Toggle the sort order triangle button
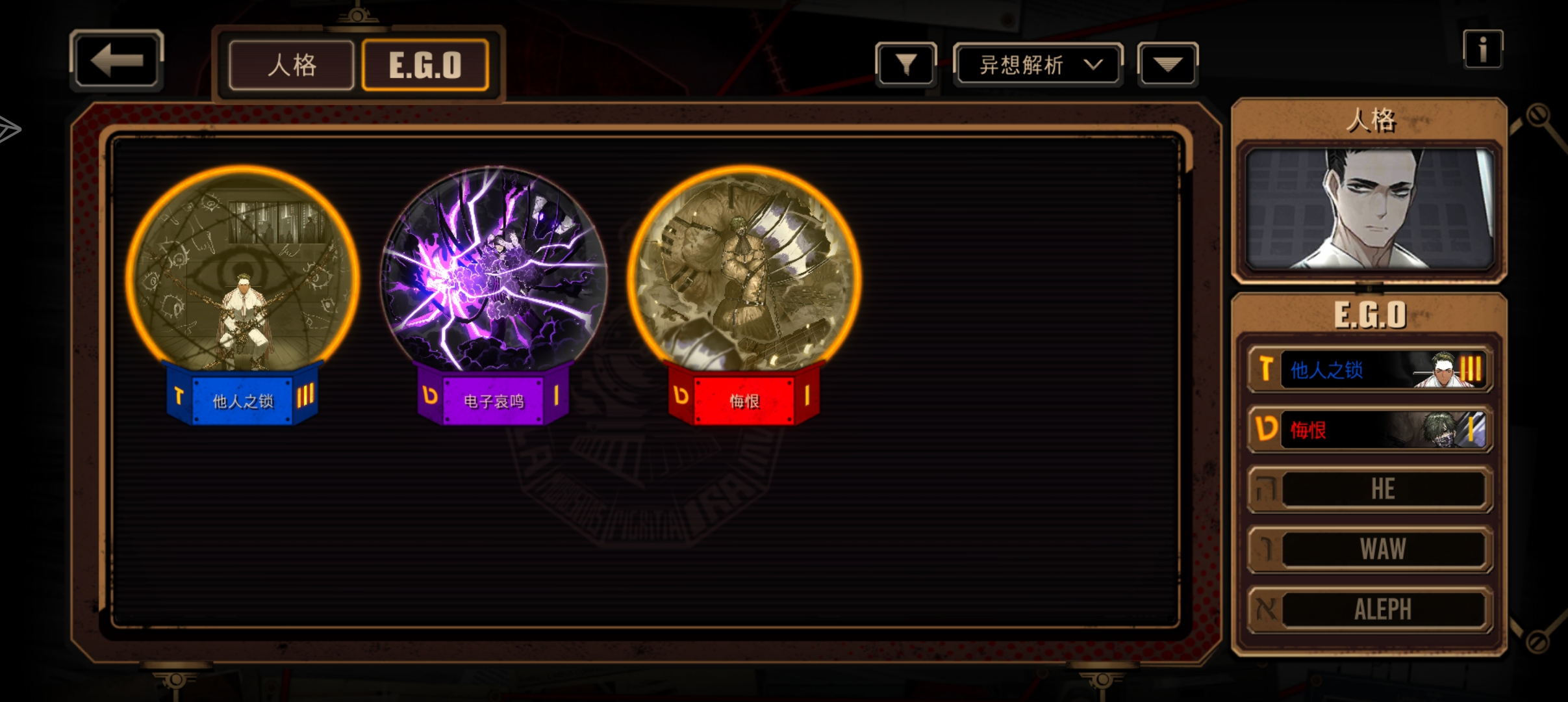This screenshot has height=702, width=1568. (x=1167, y=64)
